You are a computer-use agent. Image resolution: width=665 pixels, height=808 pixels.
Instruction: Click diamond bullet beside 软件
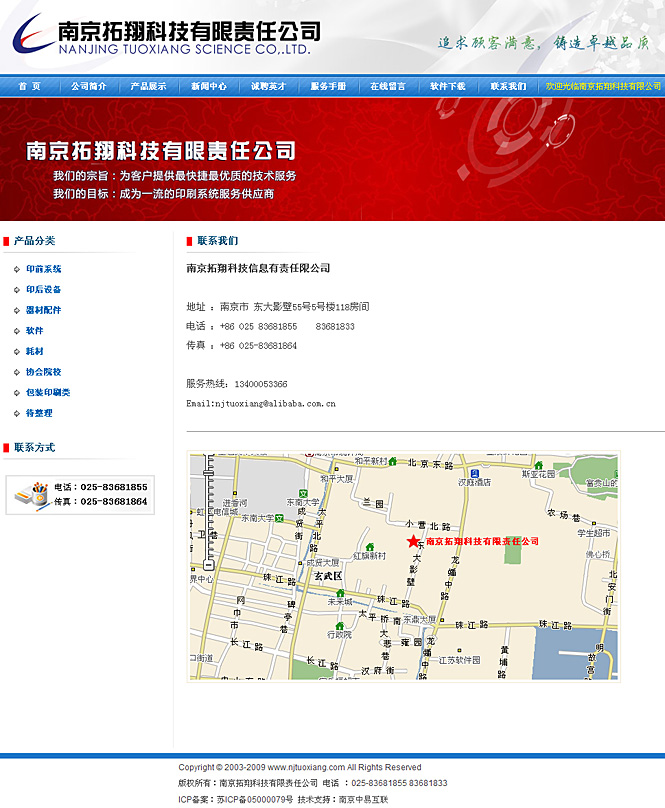(16, 331)
